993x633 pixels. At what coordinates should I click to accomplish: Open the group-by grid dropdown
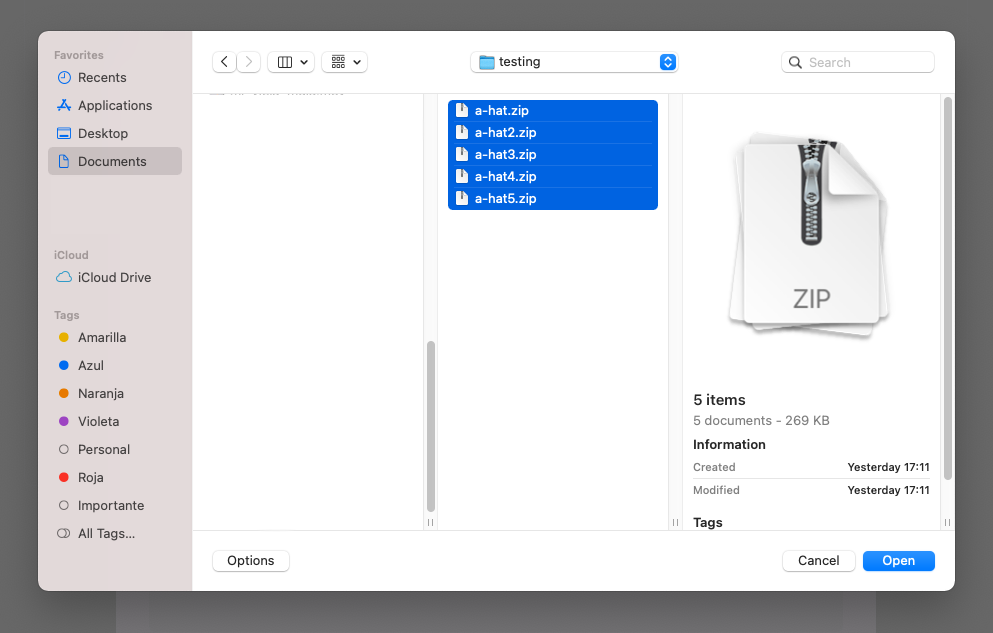344,62
